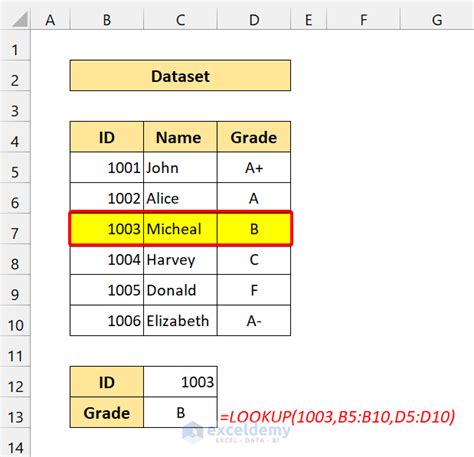Select column F header

pyautogui.click(x=363, y=20)
